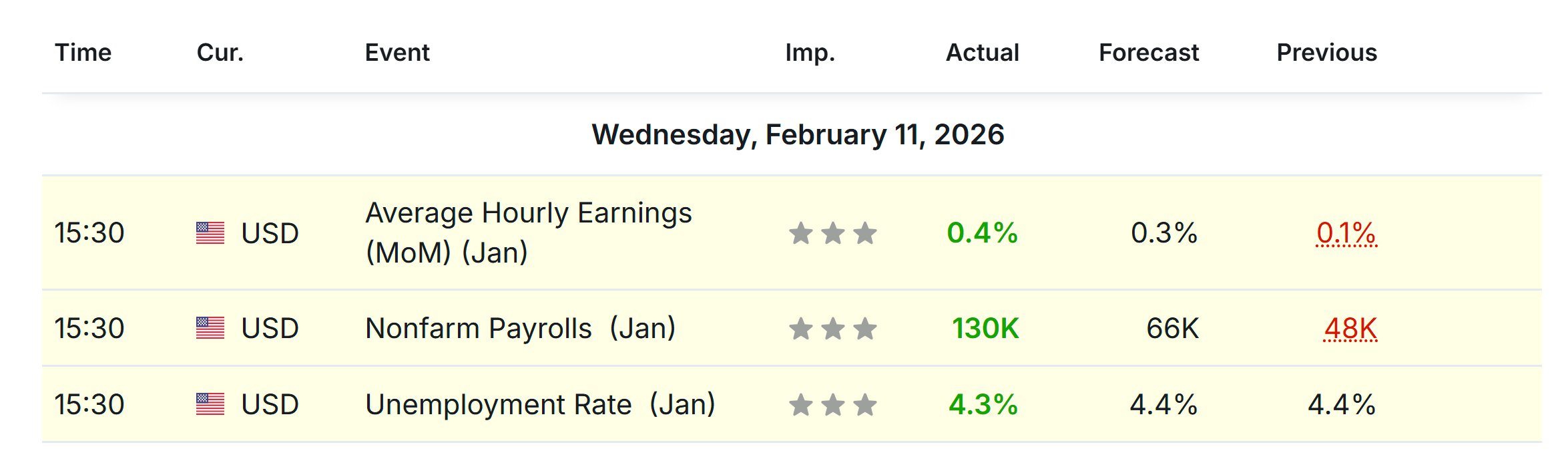Click importance stars for Average Hourly Earnings
The height and width of the screenshot is (457, 1568).
coord(832,233)
